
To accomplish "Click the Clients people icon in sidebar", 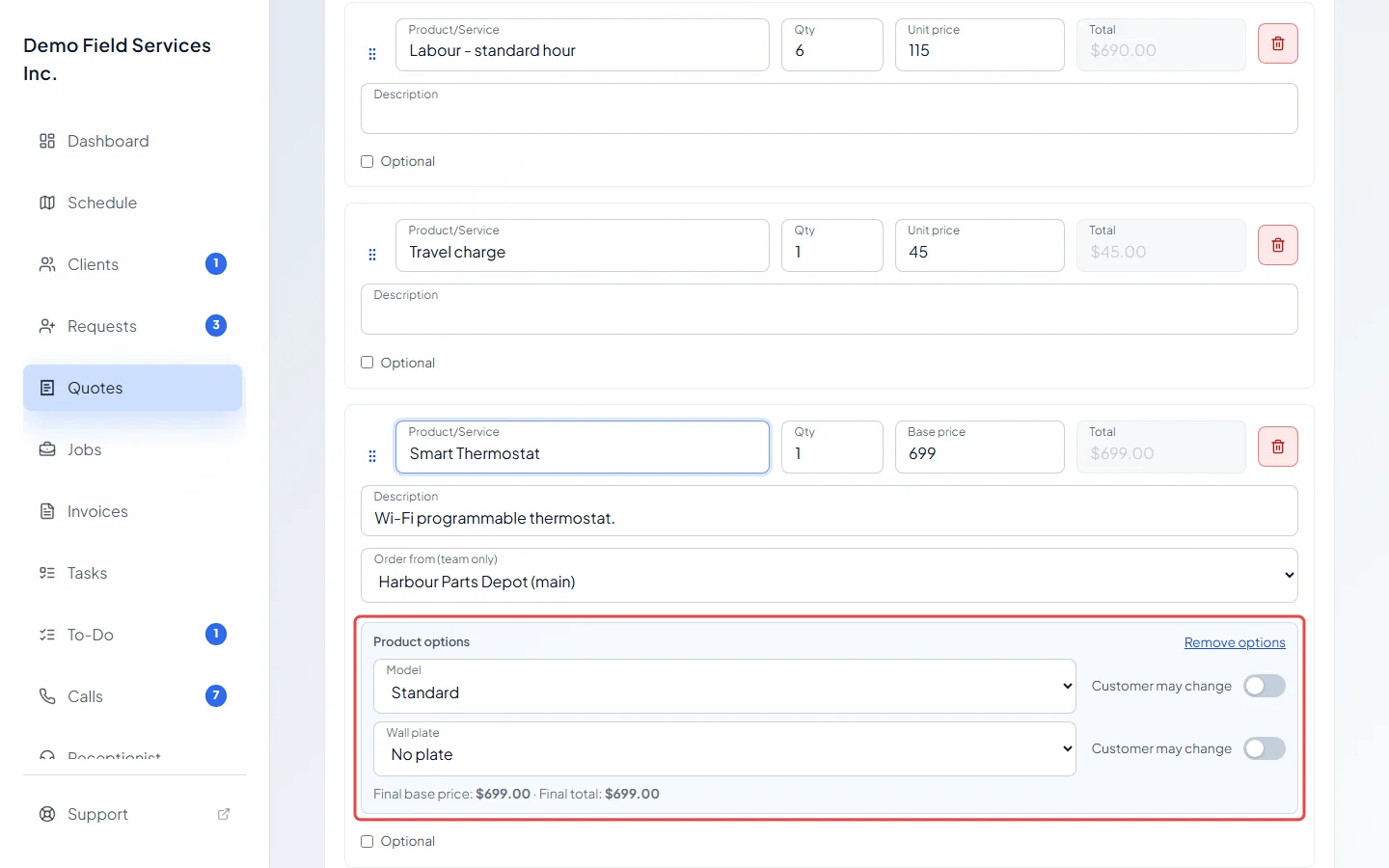I will click(x=47, y=264).
